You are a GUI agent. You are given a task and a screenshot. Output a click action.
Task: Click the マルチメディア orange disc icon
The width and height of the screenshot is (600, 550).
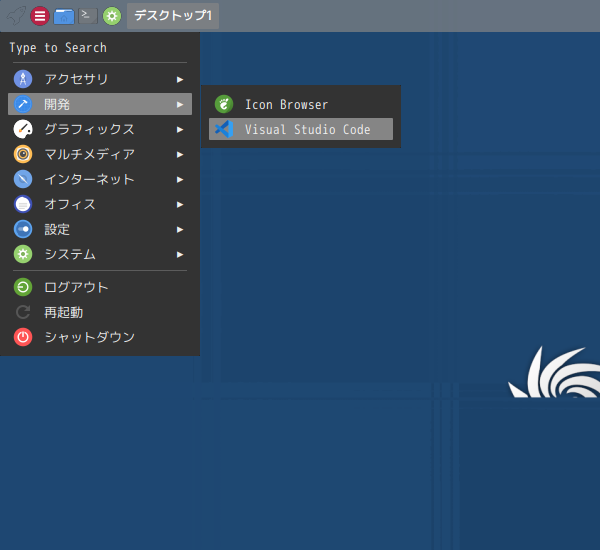pyautogui.click(x=23, y=154)
